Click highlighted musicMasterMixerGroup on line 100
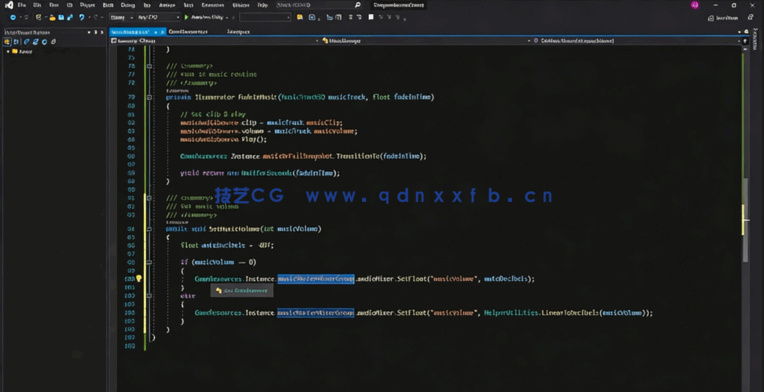The height and width of the screenshot is (392, 764). 316,279
